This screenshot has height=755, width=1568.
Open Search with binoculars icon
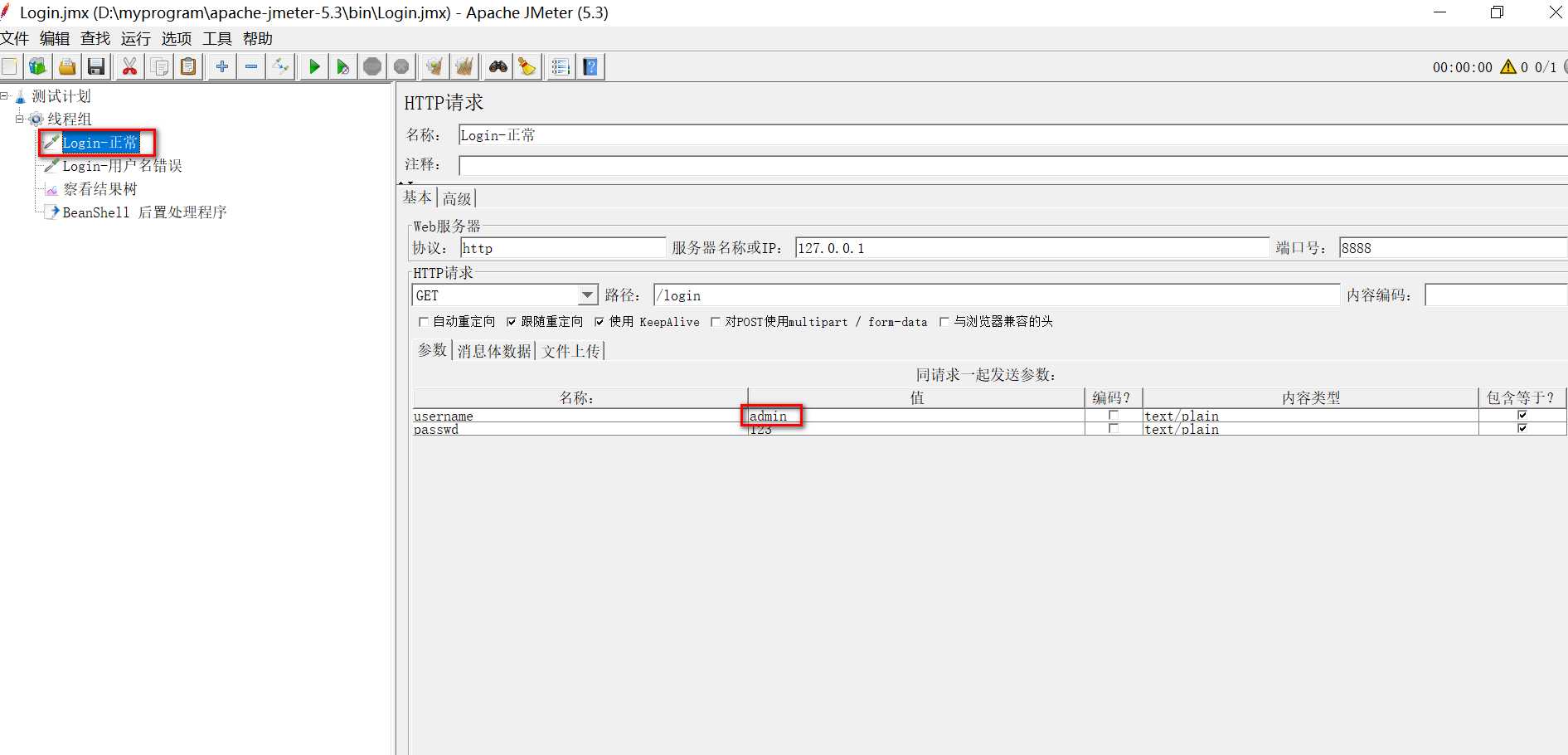pyautogui.click(x=498, y=66)
